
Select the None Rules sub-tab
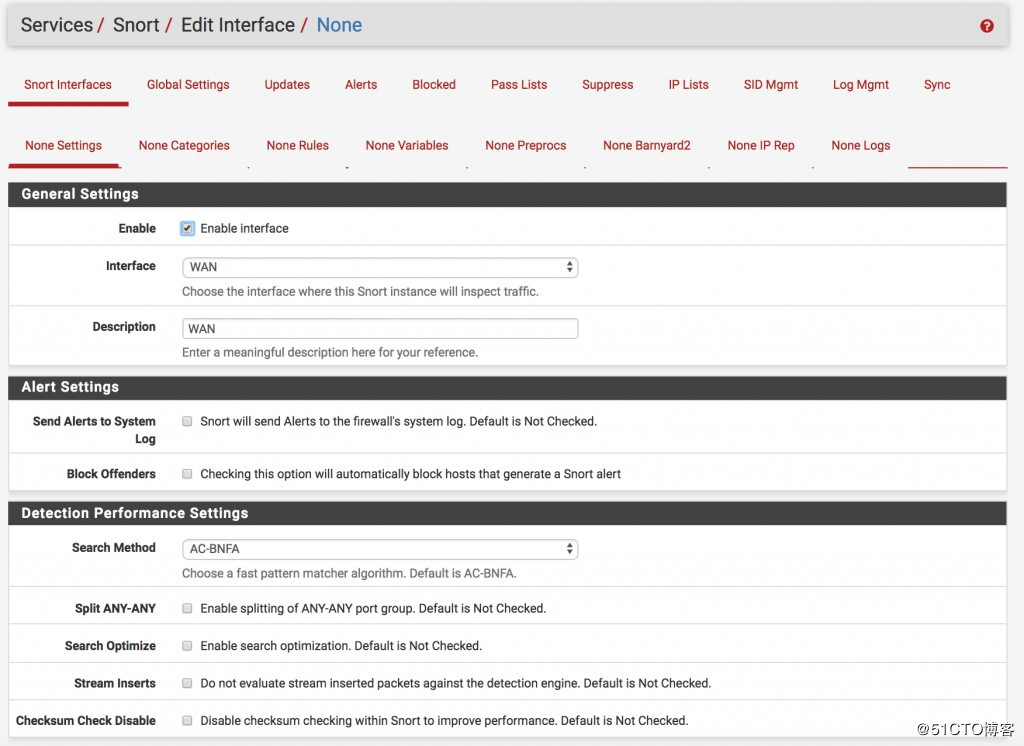(x=297, y=146)
